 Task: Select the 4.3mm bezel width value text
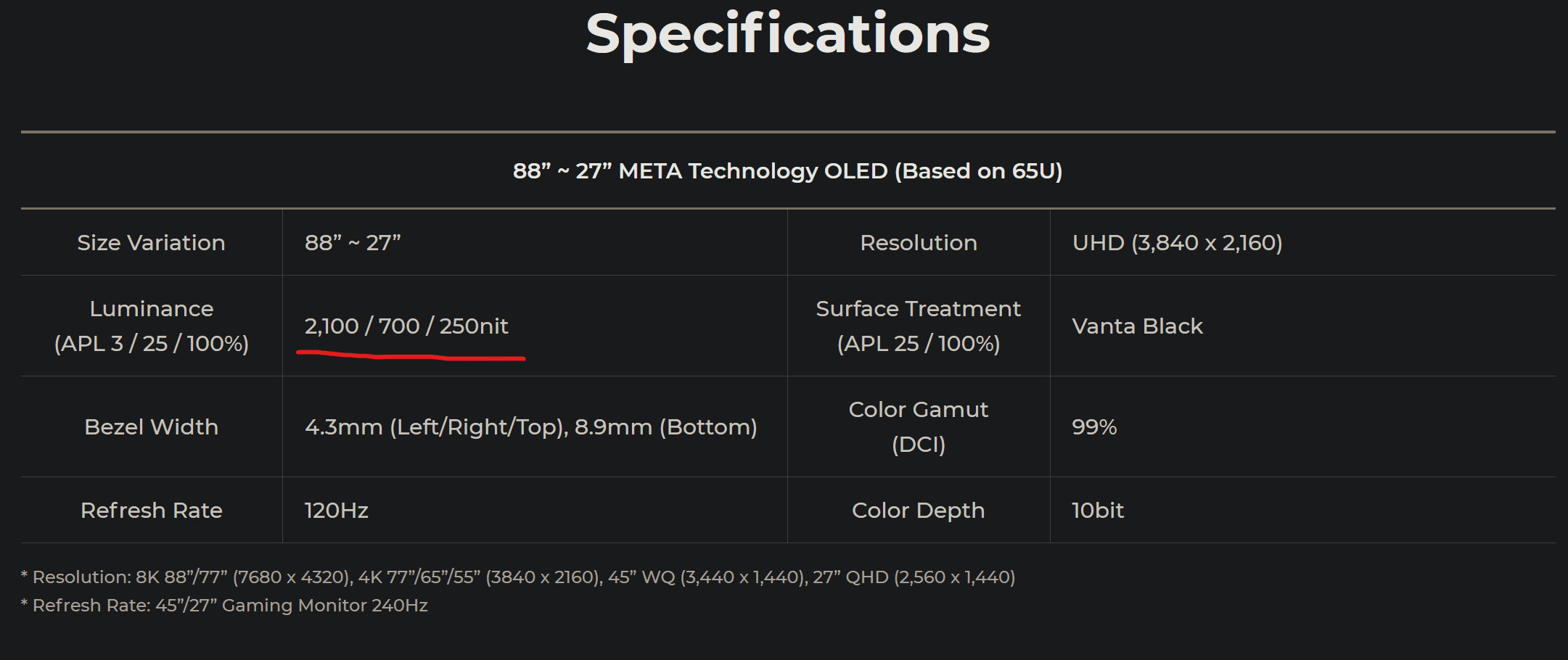531,427
